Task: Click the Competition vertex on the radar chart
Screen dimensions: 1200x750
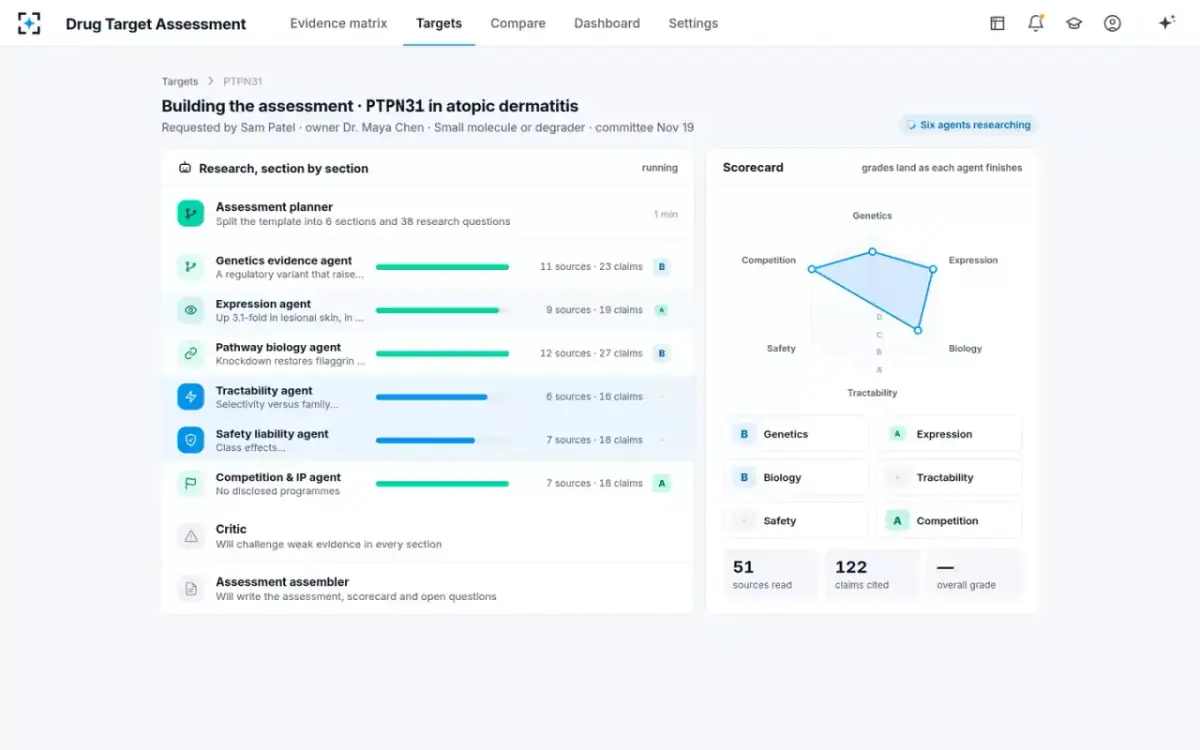Action: [x=812, y=269]
